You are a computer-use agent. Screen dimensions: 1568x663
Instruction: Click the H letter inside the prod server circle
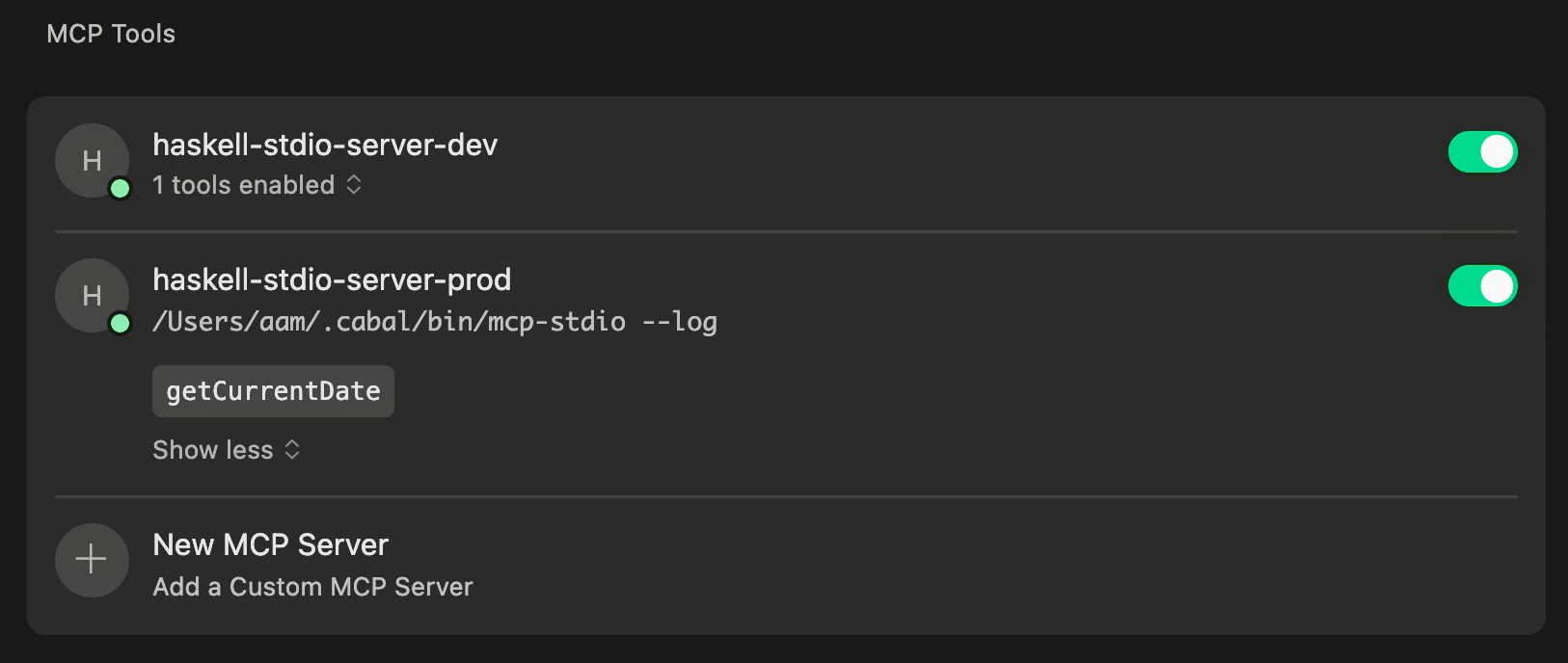pyautogui.click(x=92, y=296)
